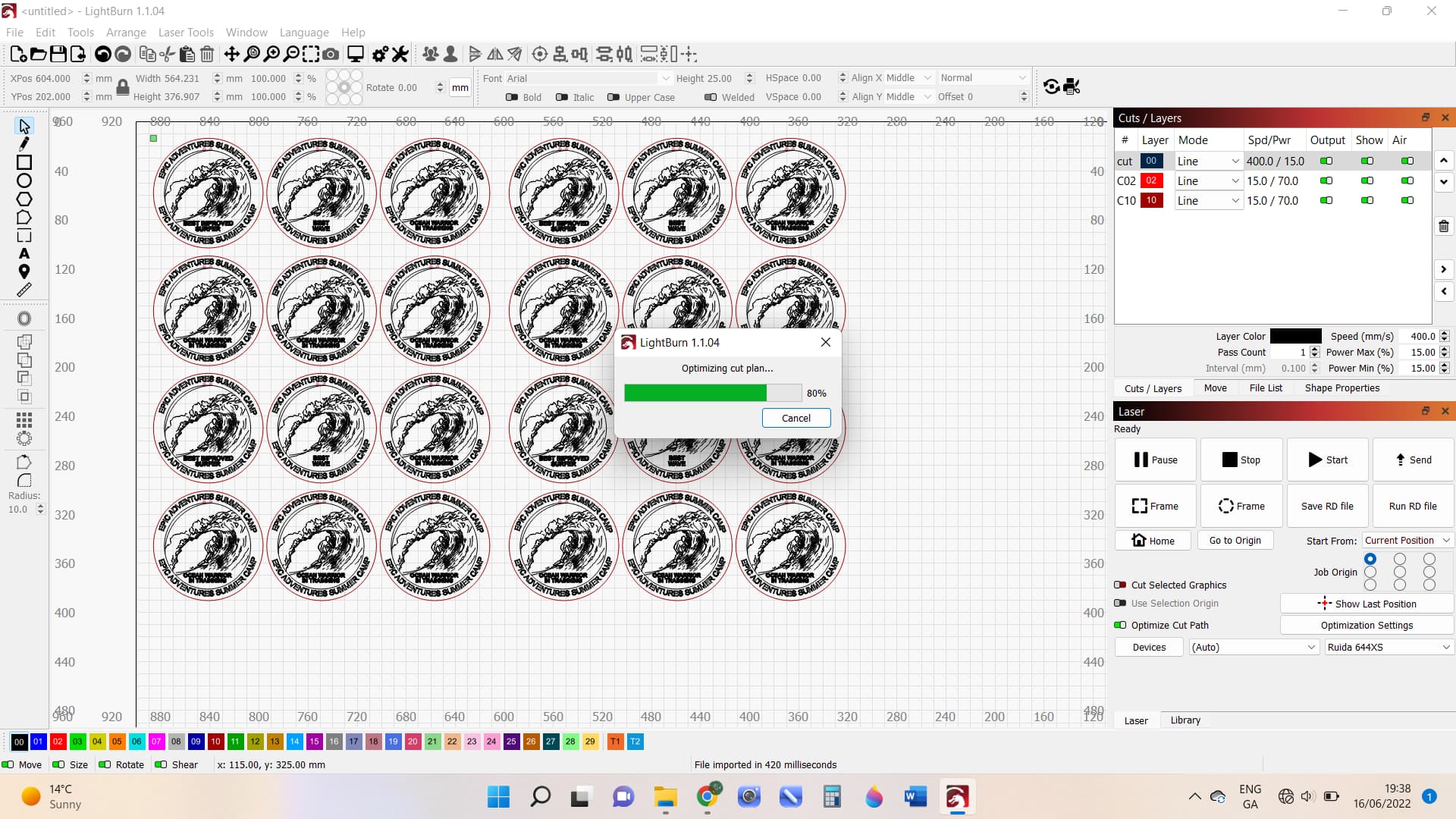Open Mode dropdown for C10 layer
Screen dimensions: 1456x819
(x=1208, y=200)
